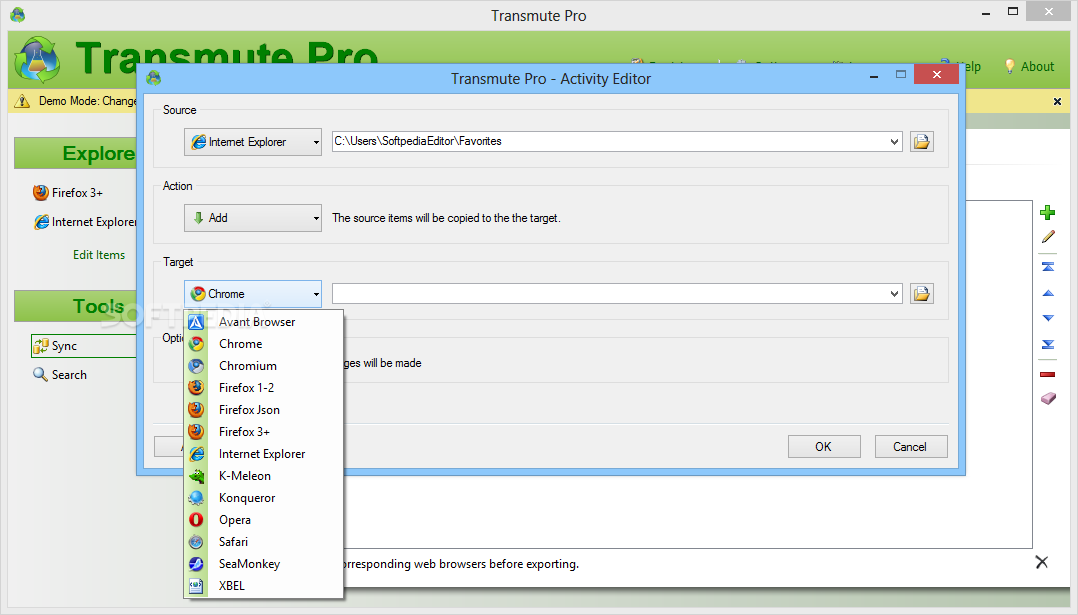Open About in main window
1078x615 pixels.
(1037, 67)
